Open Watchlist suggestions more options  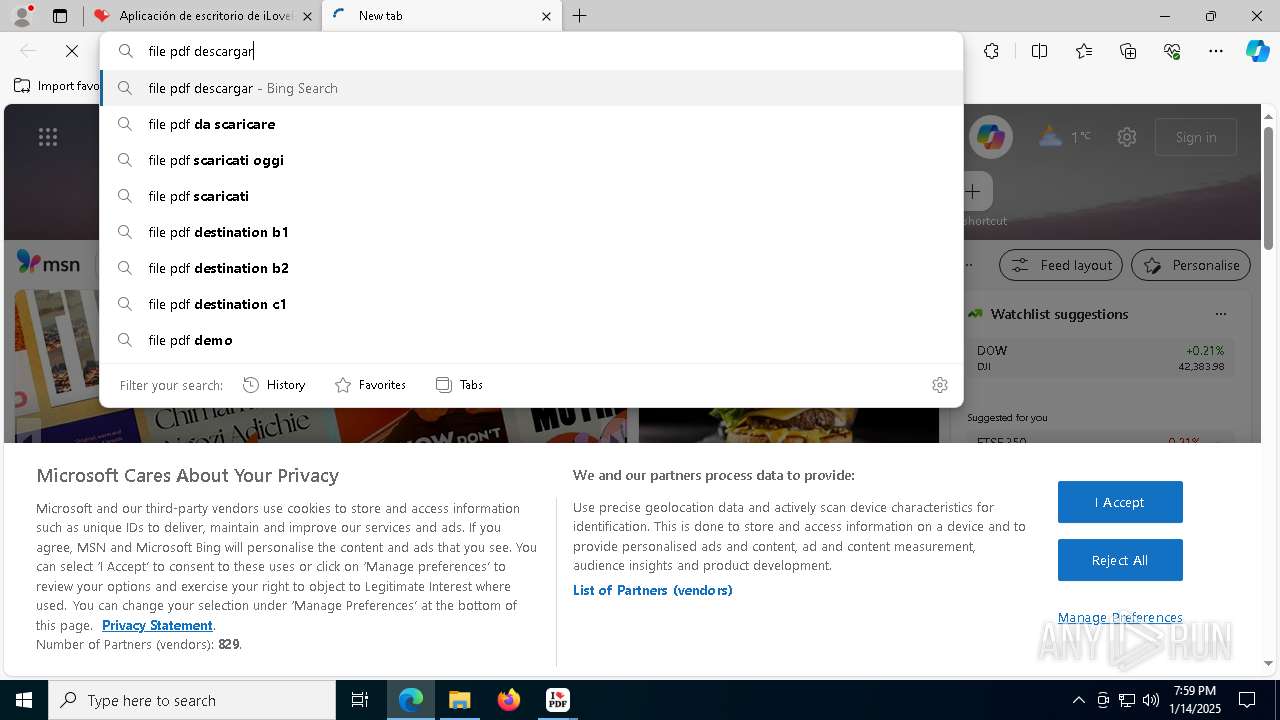1221,314
